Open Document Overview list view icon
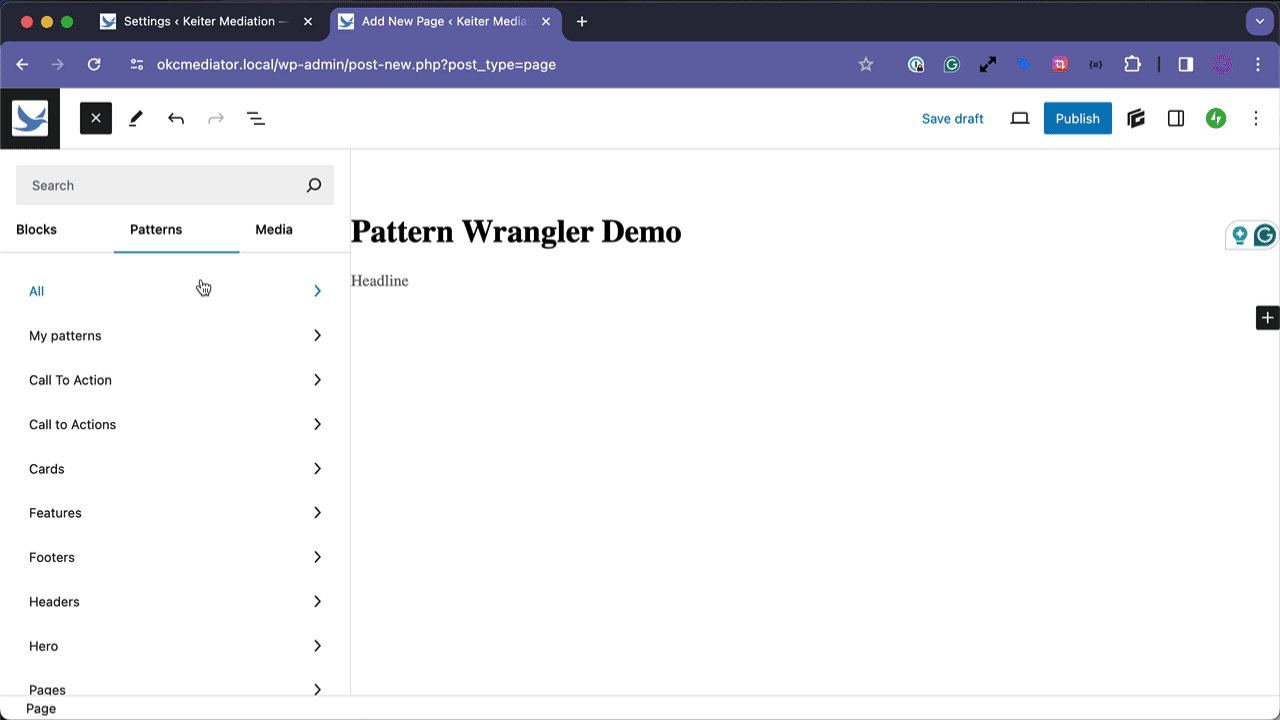Screen dimensions: 1280x720 click(x=256, y=118)
